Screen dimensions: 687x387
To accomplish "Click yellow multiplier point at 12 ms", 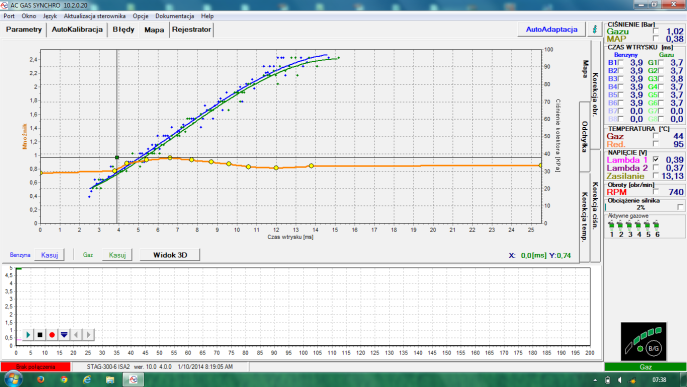I will point(276,168).
